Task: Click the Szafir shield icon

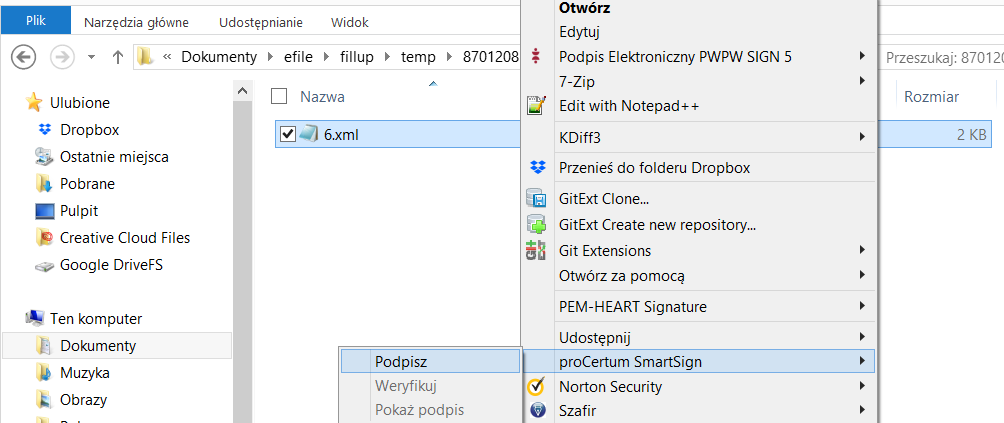Action: point(538,410)
